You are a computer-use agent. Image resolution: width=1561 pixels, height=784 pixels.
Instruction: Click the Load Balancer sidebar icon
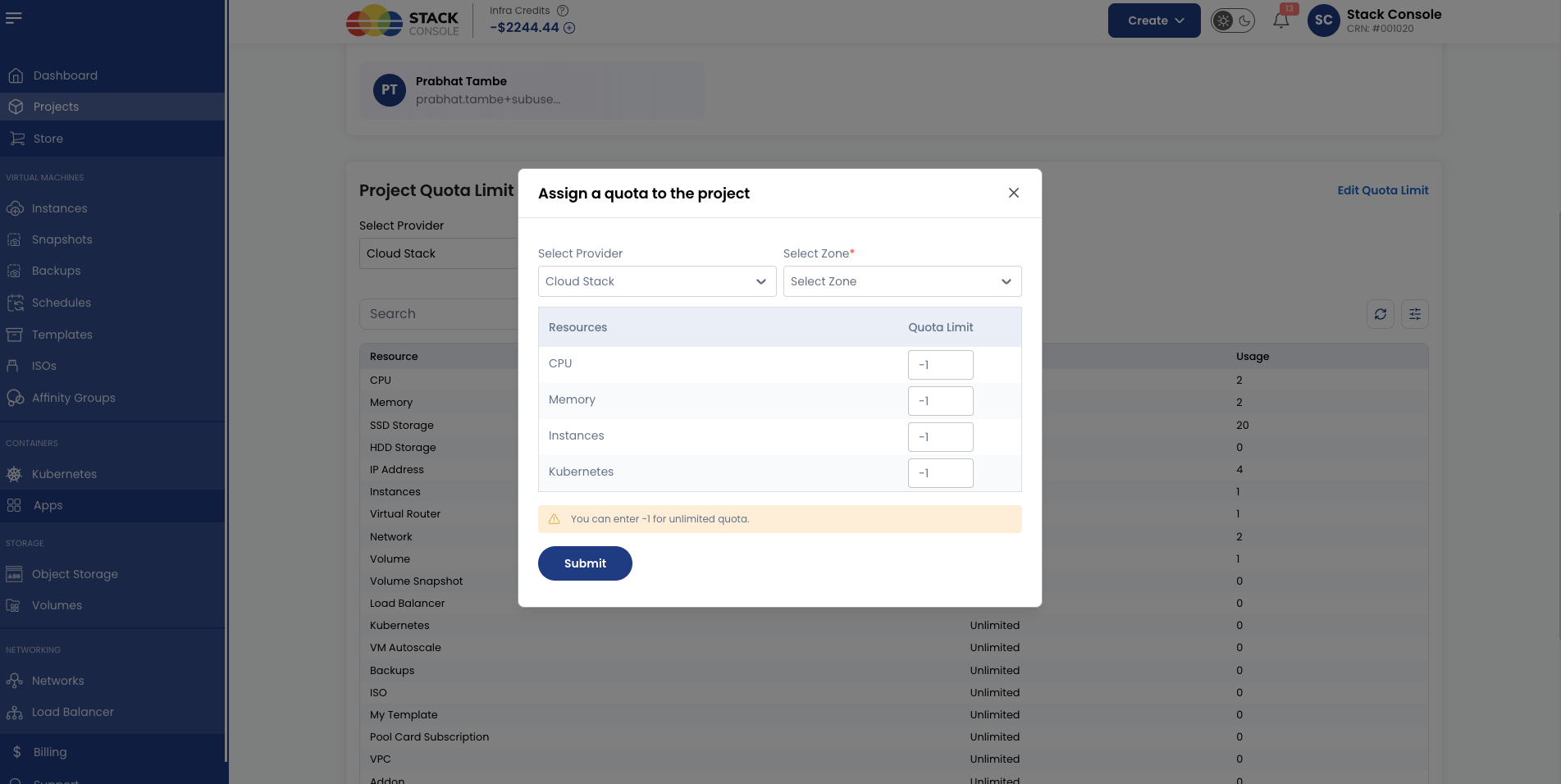[x=14, y=712]
